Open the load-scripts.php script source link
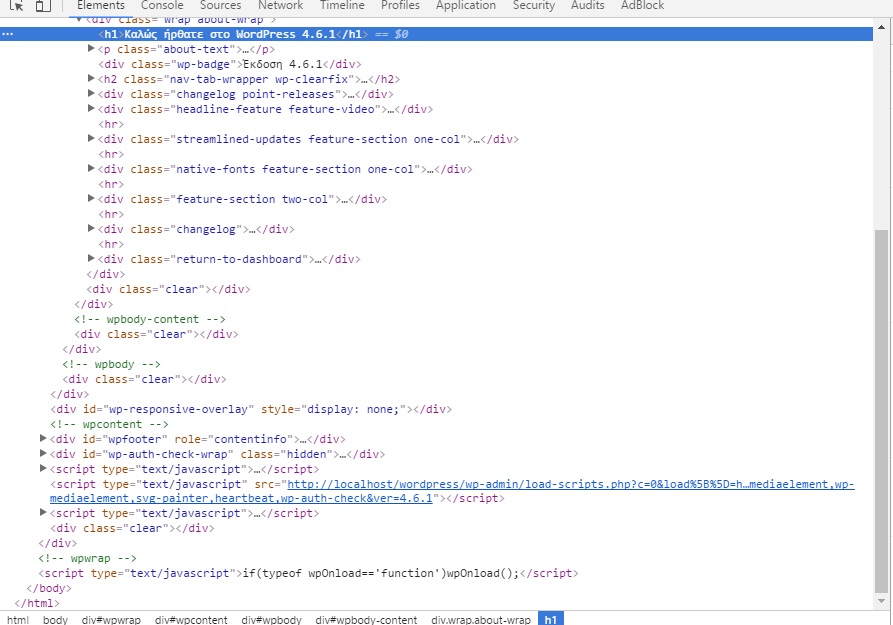This screenshot has height=625, width=893. 452,491
